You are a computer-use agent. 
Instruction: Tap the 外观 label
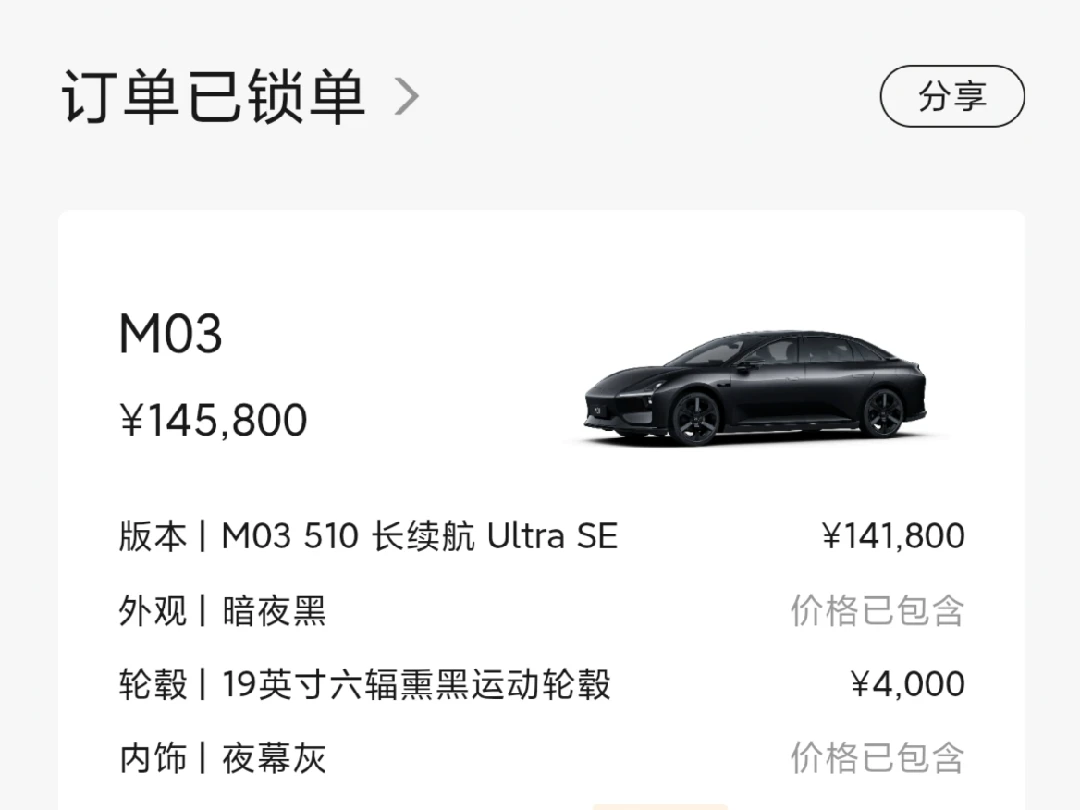click(152, 611)
